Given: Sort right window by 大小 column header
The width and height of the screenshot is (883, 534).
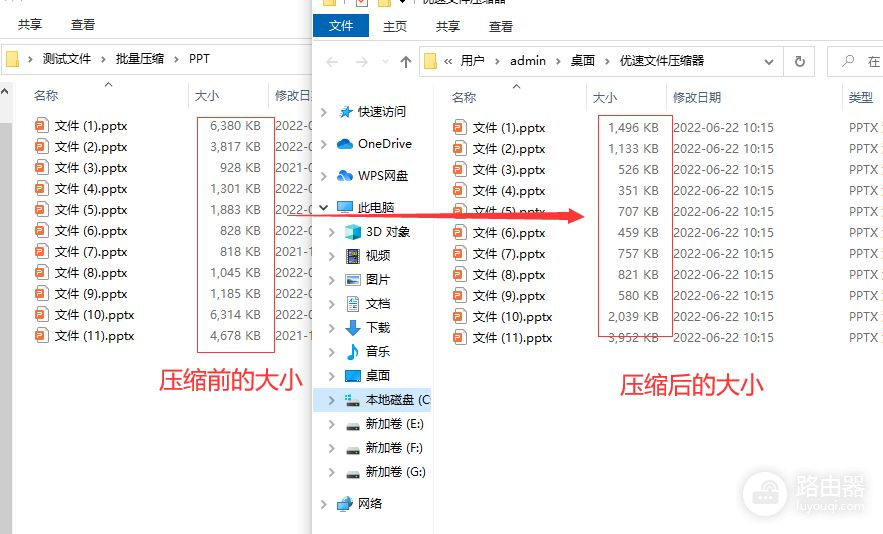Looking at the screenshot, I should click(605, 98).
